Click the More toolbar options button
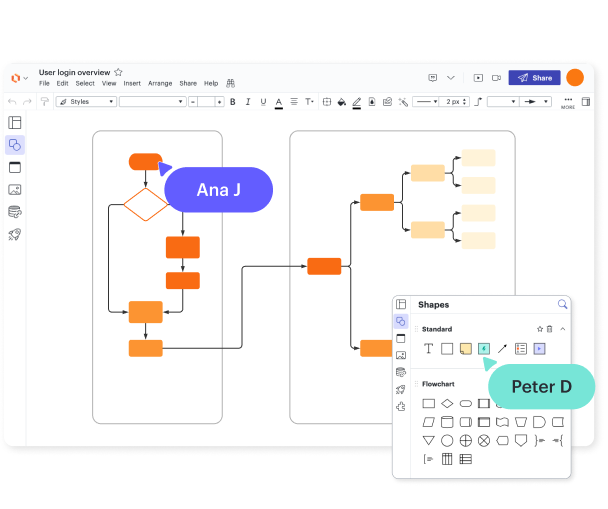Screen dimensions: 608x509 pyautogui.click(x=569, y=102)
